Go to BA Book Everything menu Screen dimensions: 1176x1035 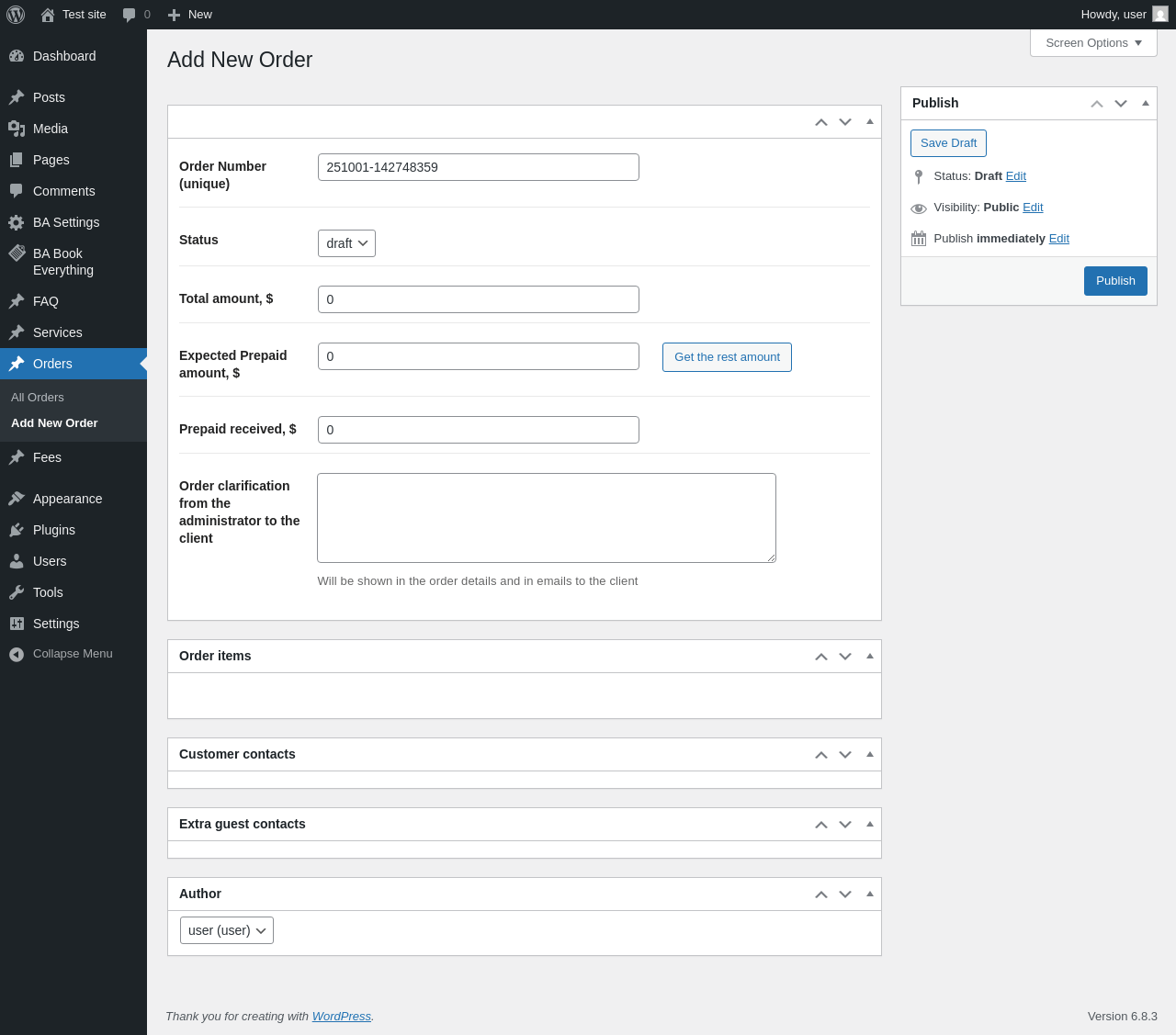62,262
